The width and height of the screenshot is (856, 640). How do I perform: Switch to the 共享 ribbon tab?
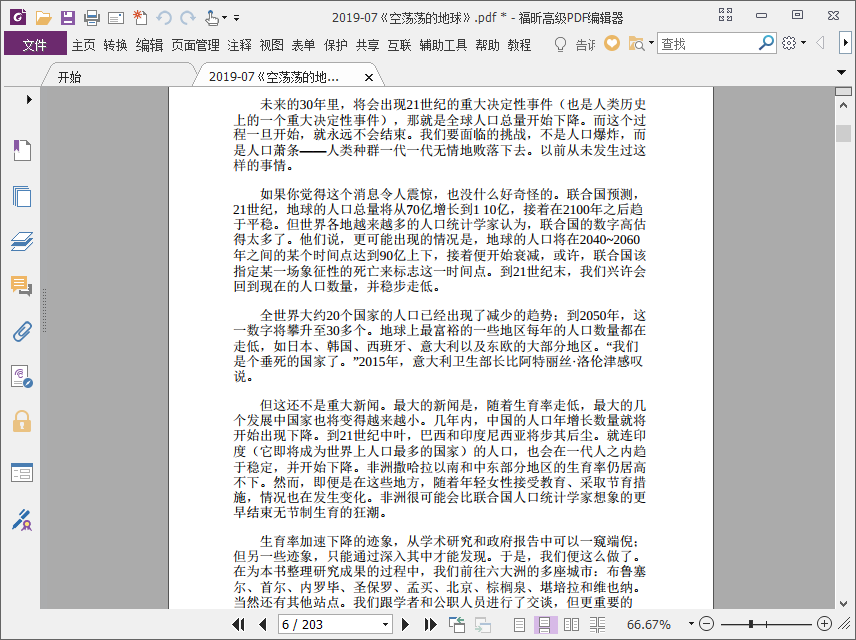[367, 45]
